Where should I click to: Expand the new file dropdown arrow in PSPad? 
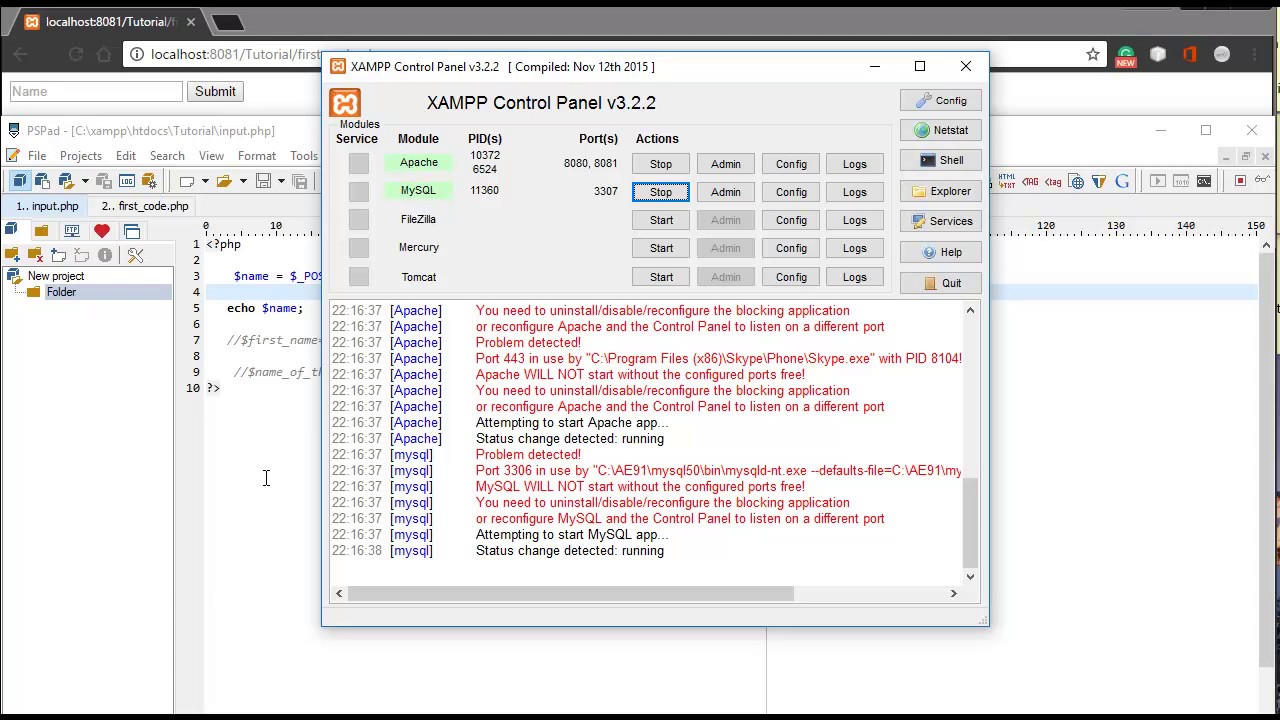click(x=205, y=181)
